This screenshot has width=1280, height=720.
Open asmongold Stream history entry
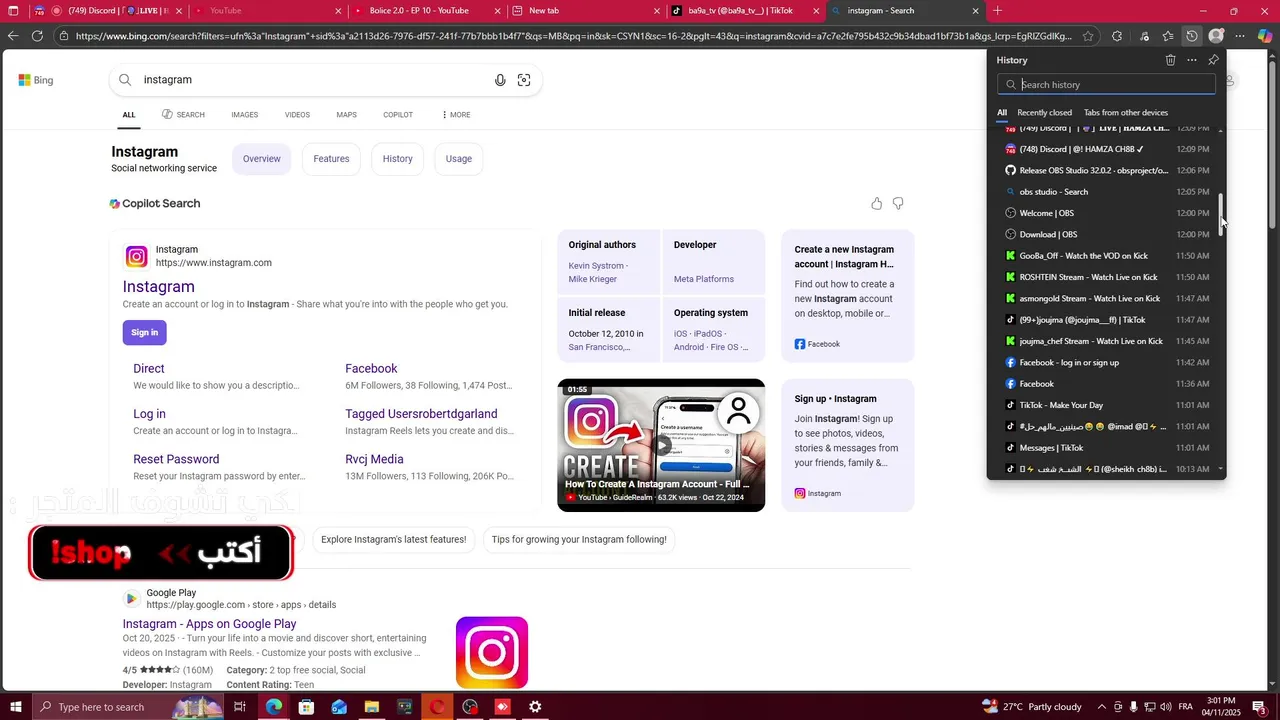pos(1106,299)
